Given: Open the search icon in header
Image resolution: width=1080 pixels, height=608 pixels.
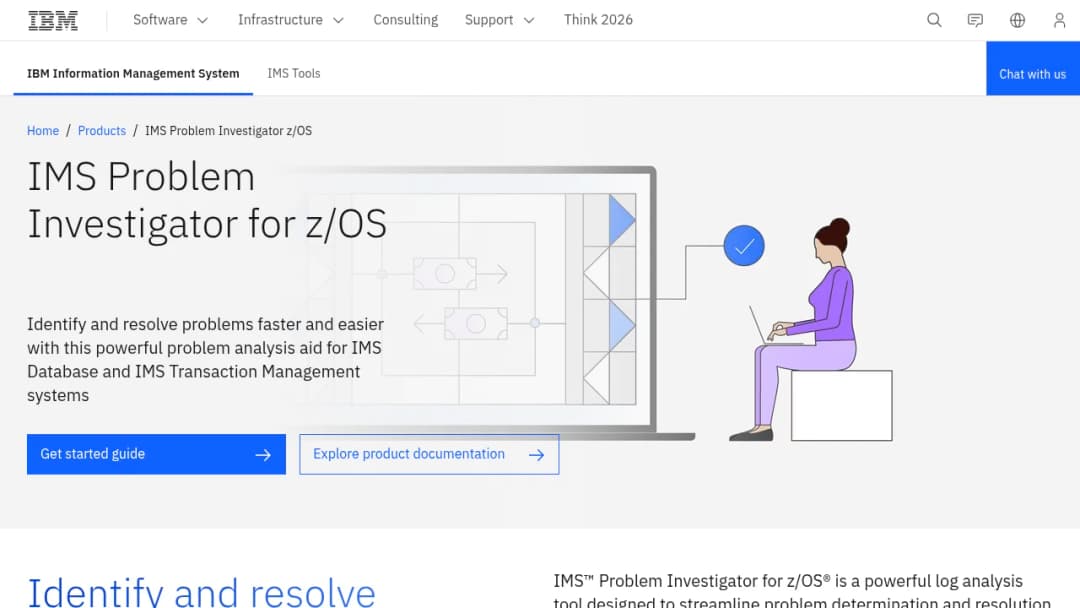Looking at the screenshot, I should pos(934,20).
